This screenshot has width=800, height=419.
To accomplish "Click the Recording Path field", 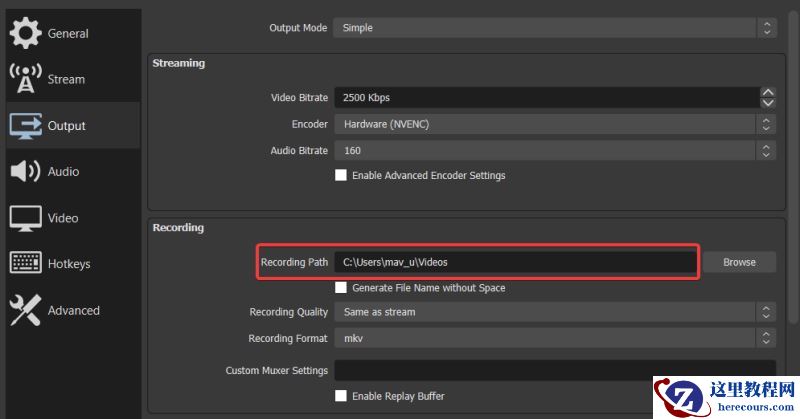I will point(516,262).
